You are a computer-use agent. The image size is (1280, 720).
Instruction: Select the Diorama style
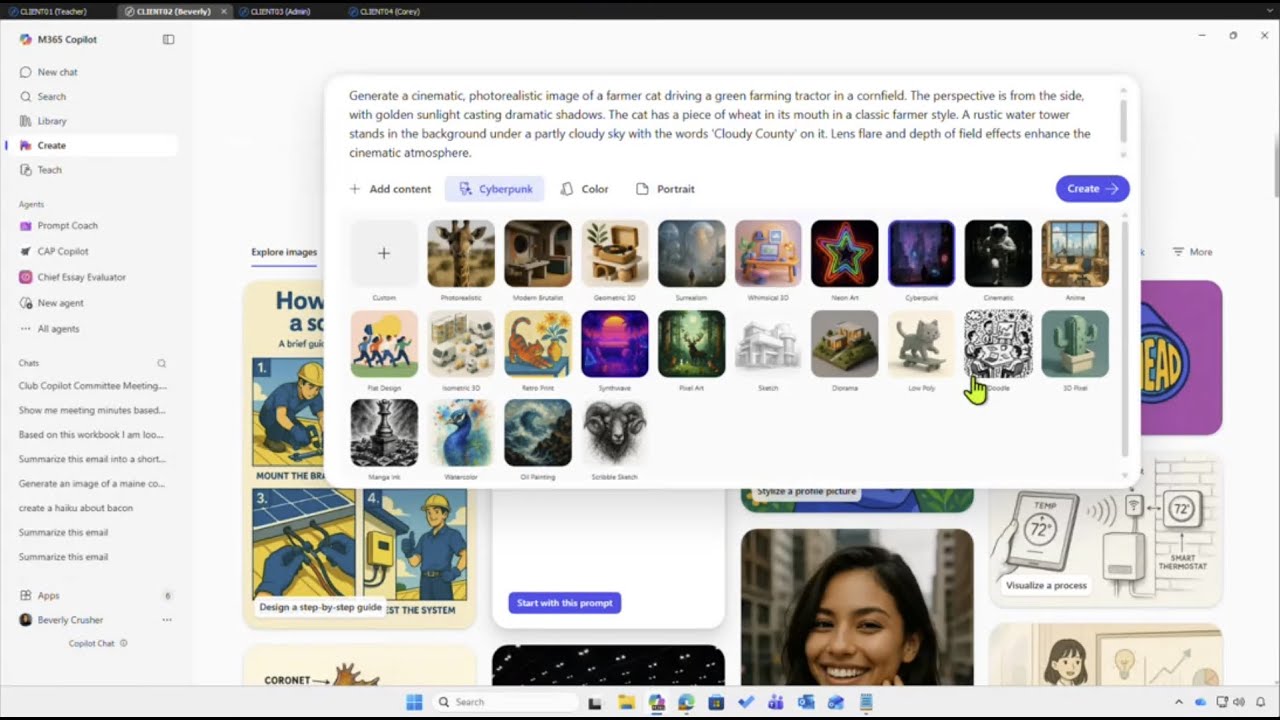(x=845, y=343)
